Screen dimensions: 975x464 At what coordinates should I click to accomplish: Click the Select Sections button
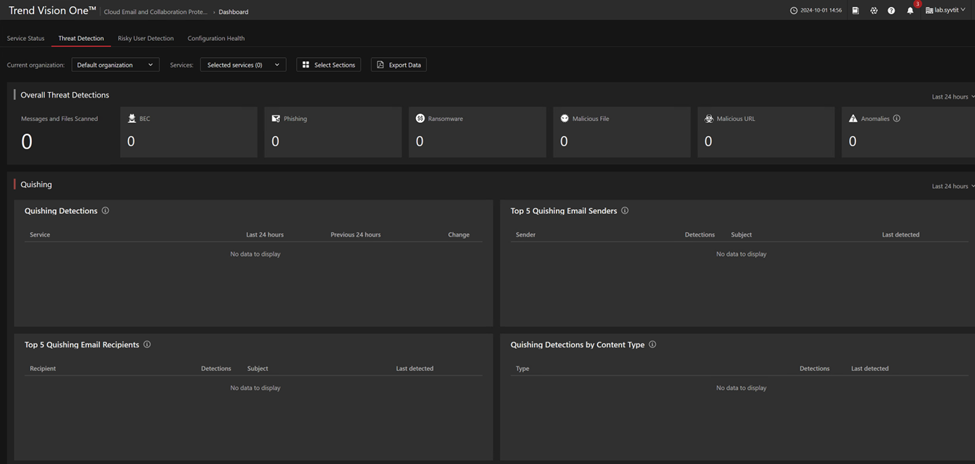[328, 65]
